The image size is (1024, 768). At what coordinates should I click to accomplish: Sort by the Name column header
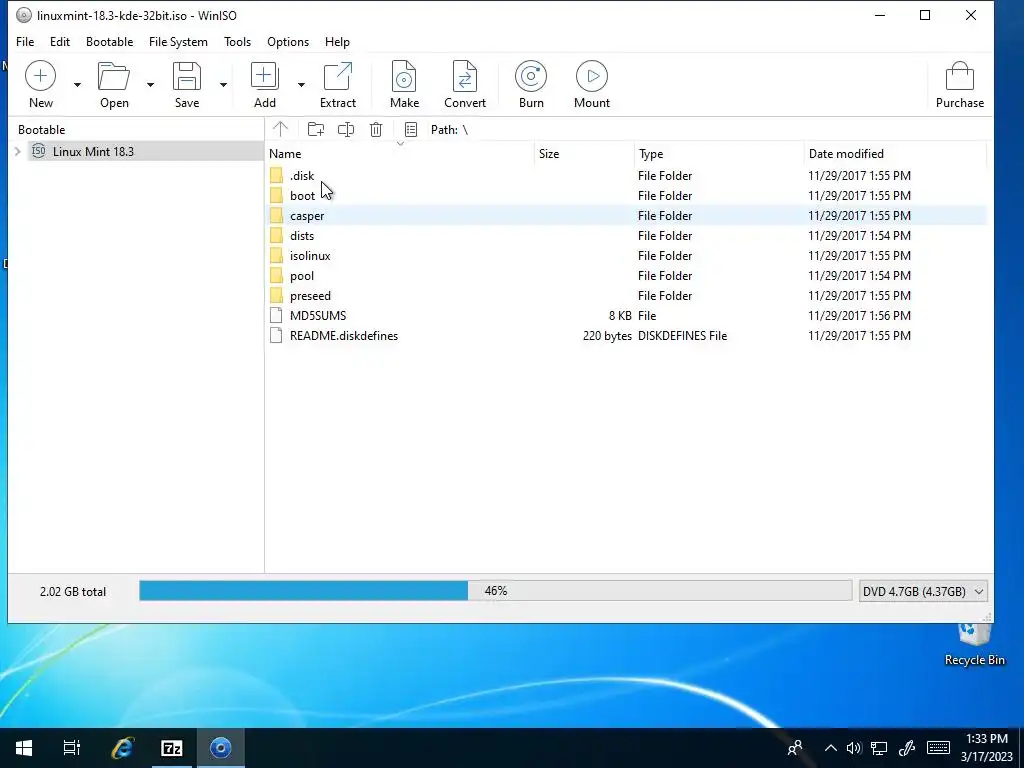400,154
